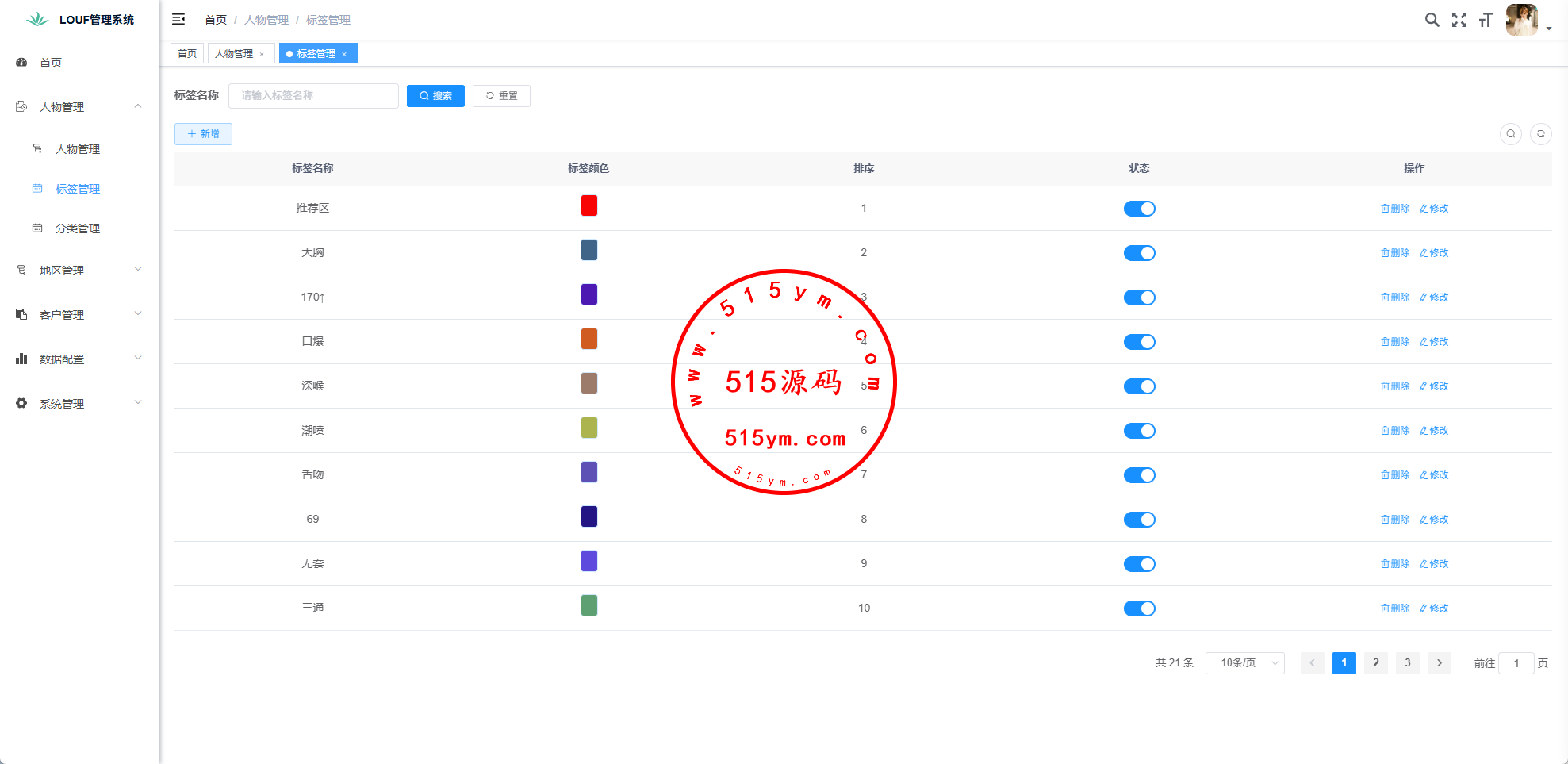Collapse the sidebar with the hamburger icon
The image size is (1568, 764).
click(178, 19)
